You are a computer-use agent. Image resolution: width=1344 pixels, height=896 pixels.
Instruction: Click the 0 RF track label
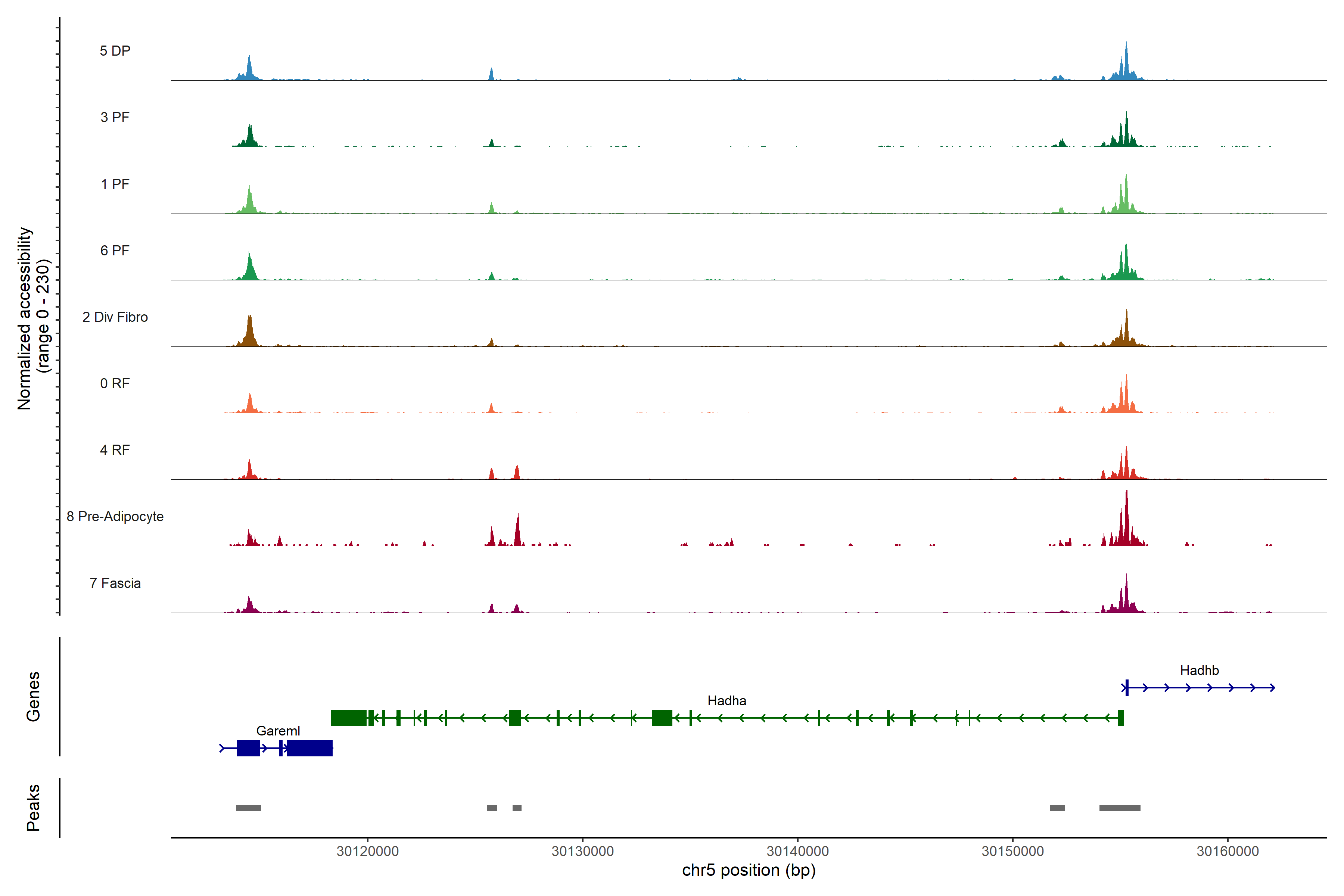[x=115, y=383]
